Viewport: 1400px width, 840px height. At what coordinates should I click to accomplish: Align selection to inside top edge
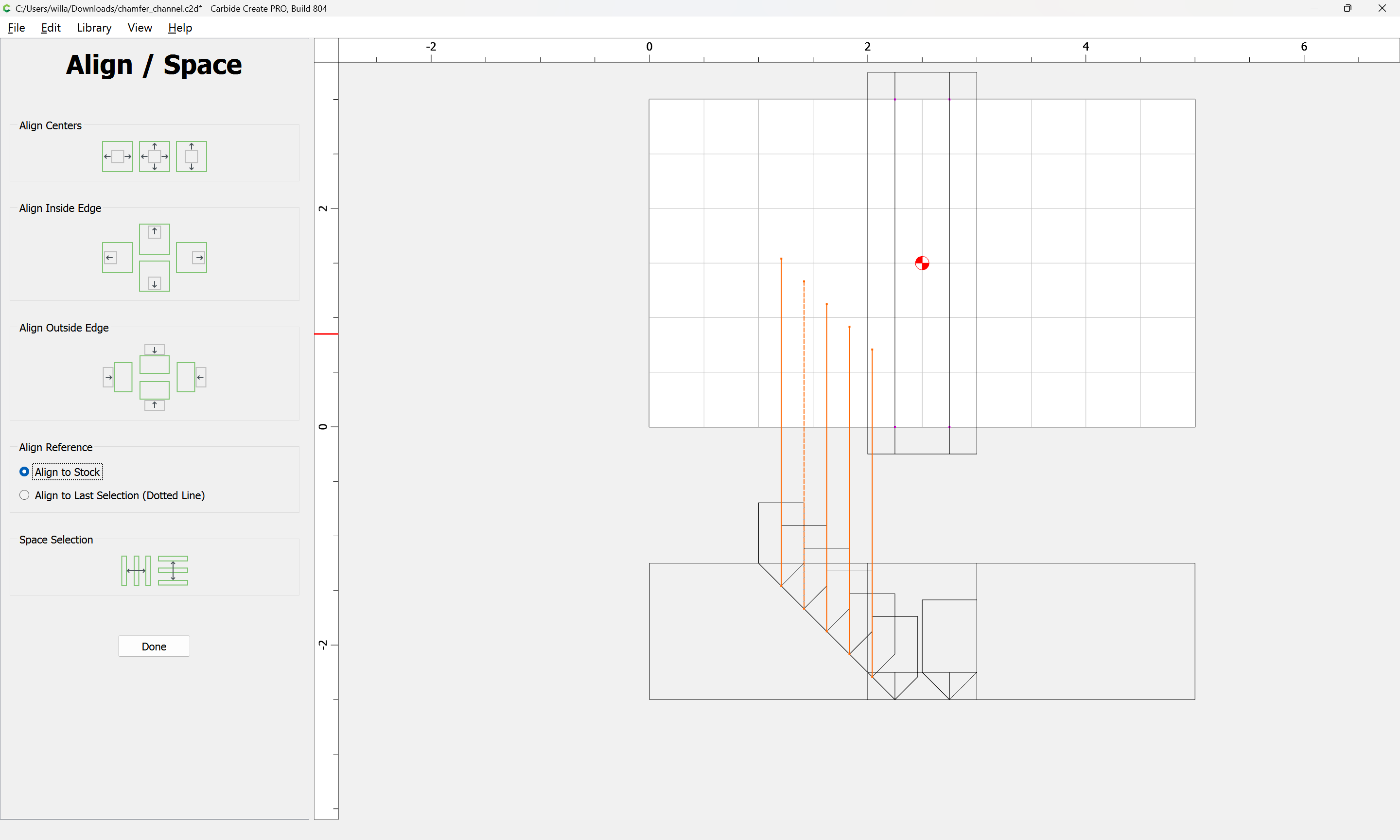tap(155, 238)
